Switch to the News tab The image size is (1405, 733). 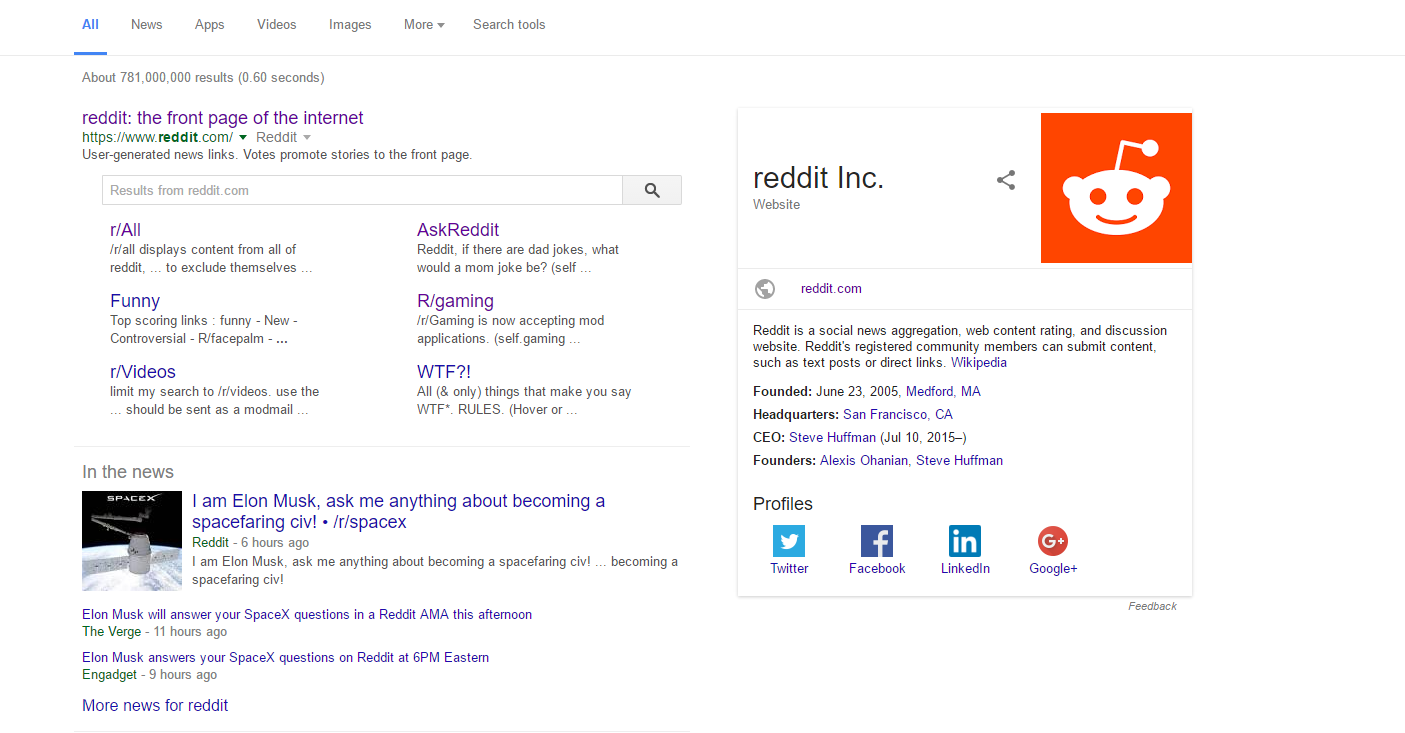(x=146, y=24)
